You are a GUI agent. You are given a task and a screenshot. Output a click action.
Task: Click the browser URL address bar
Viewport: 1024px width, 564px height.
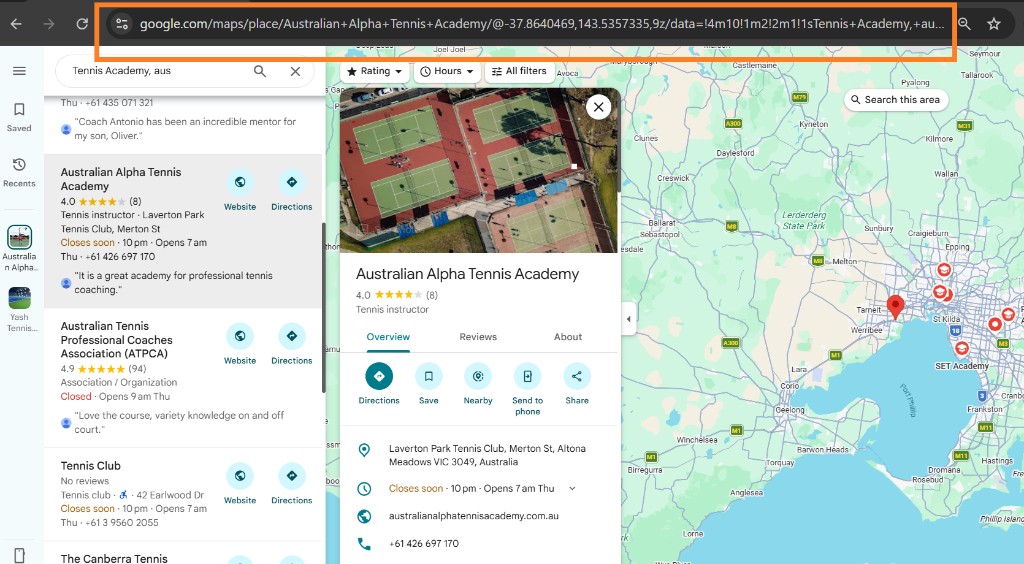[x=541, y=24]
